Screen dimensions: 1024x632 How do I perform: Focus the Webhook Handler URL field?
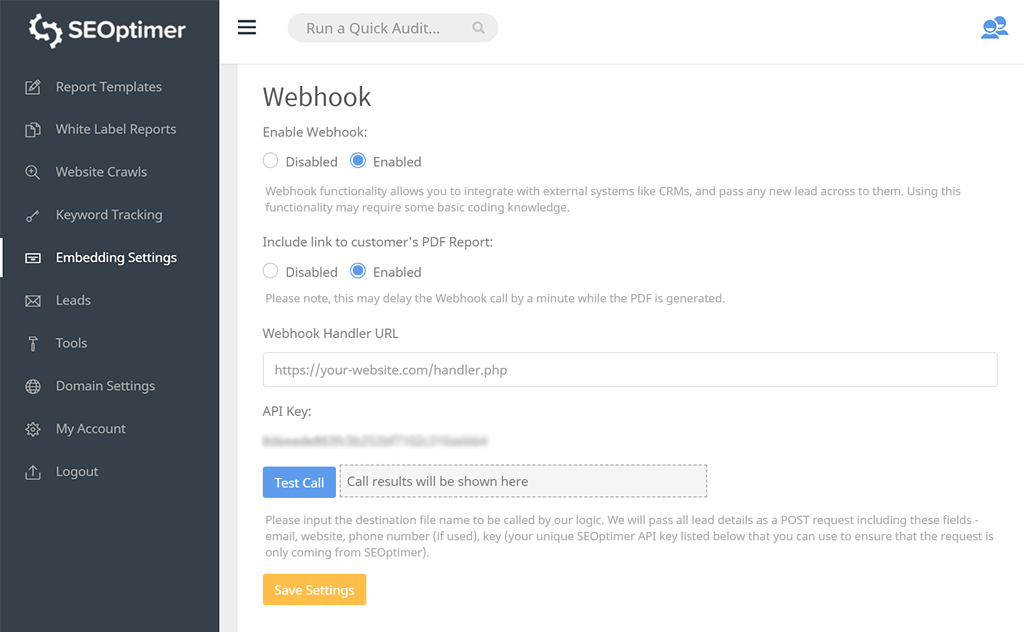(630, 370)
